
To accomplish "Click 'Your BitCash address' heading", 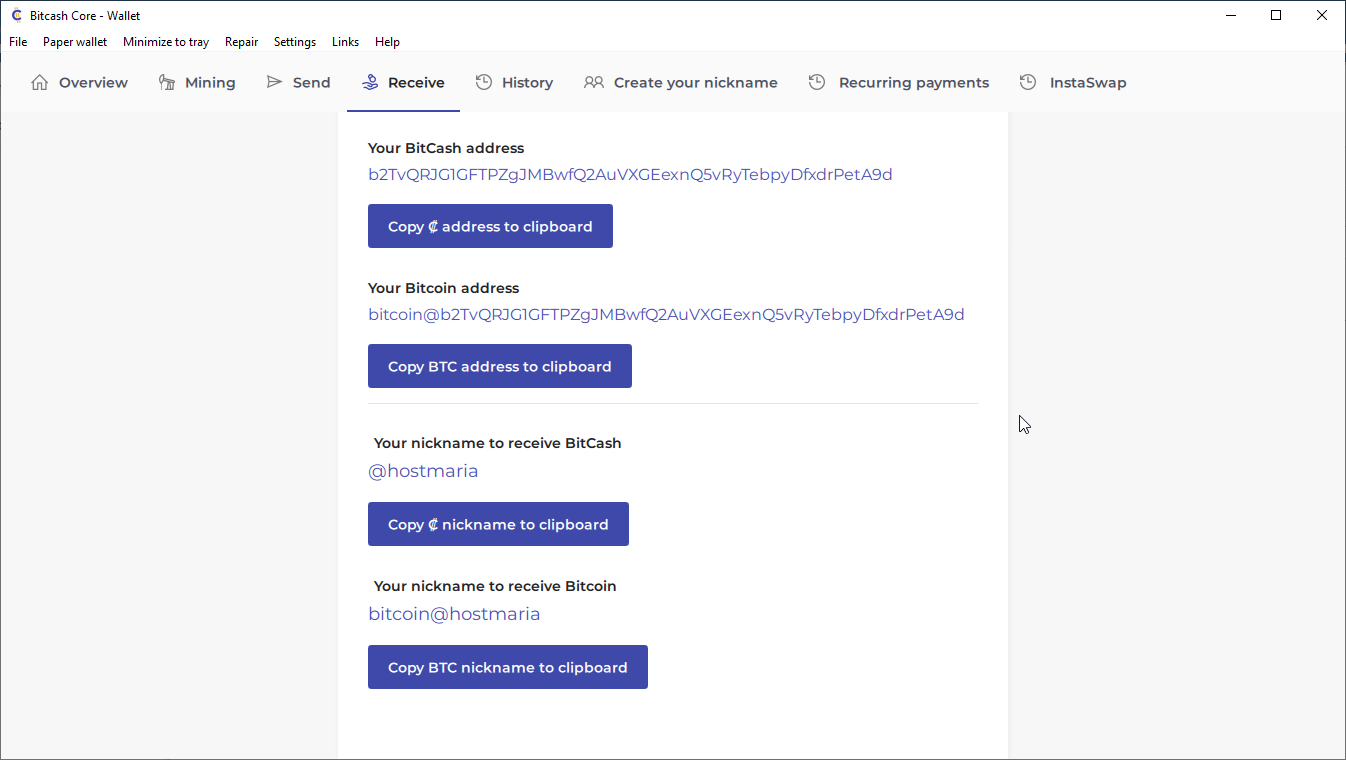I will (446, 148).
